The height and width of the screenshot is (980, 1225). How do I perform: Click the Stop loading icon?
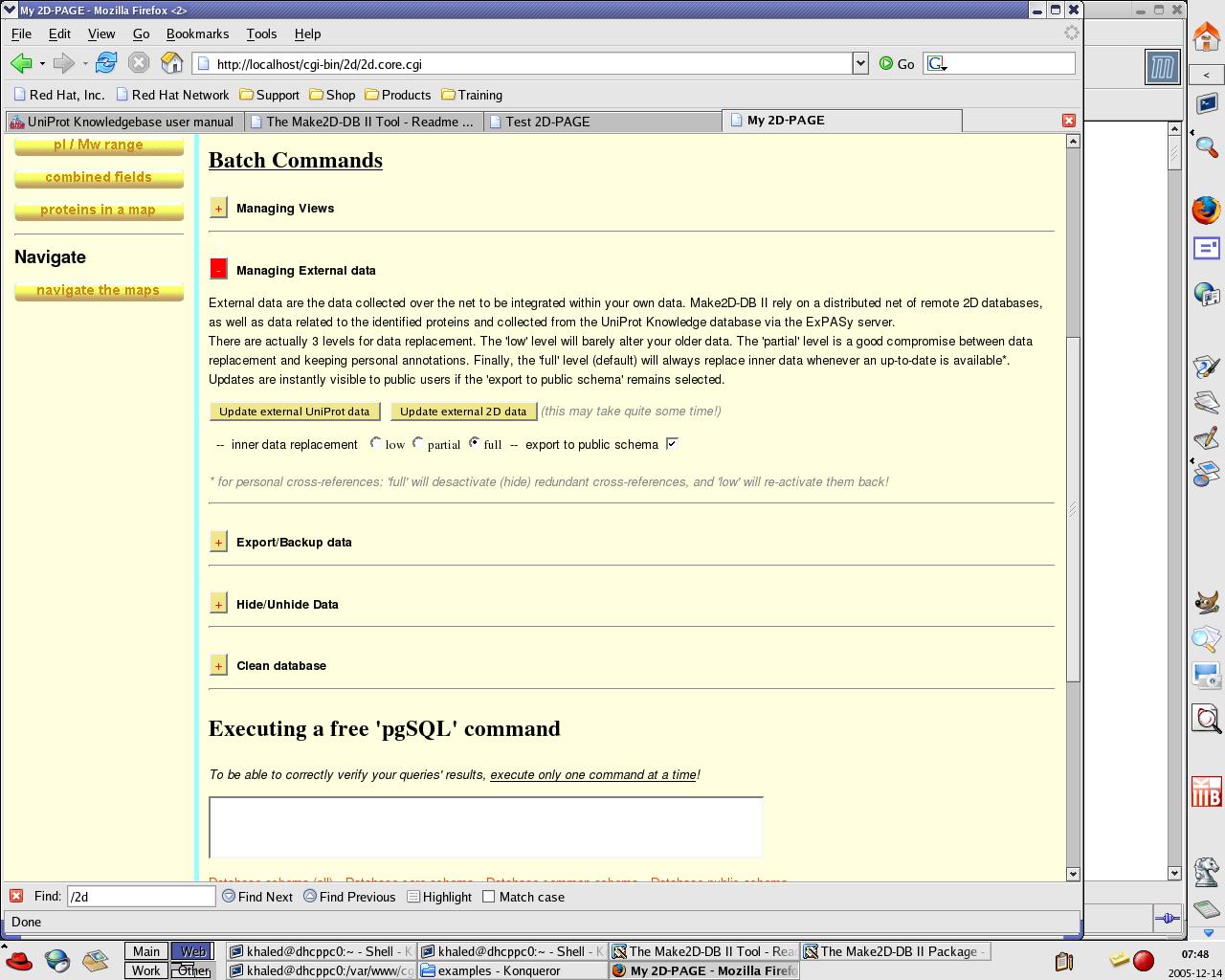(x=139, y=63)
